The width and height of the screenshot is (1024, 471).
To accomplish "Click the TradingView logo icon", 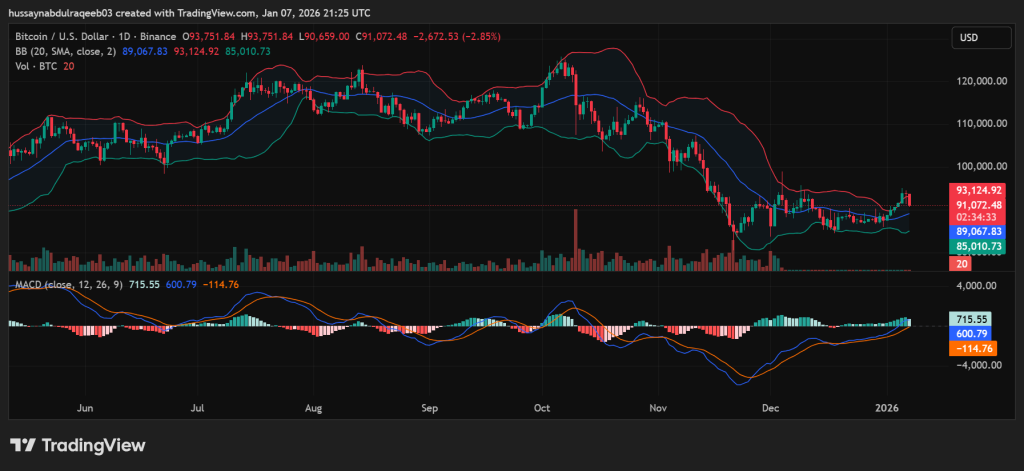I will [x=25, y=445].
